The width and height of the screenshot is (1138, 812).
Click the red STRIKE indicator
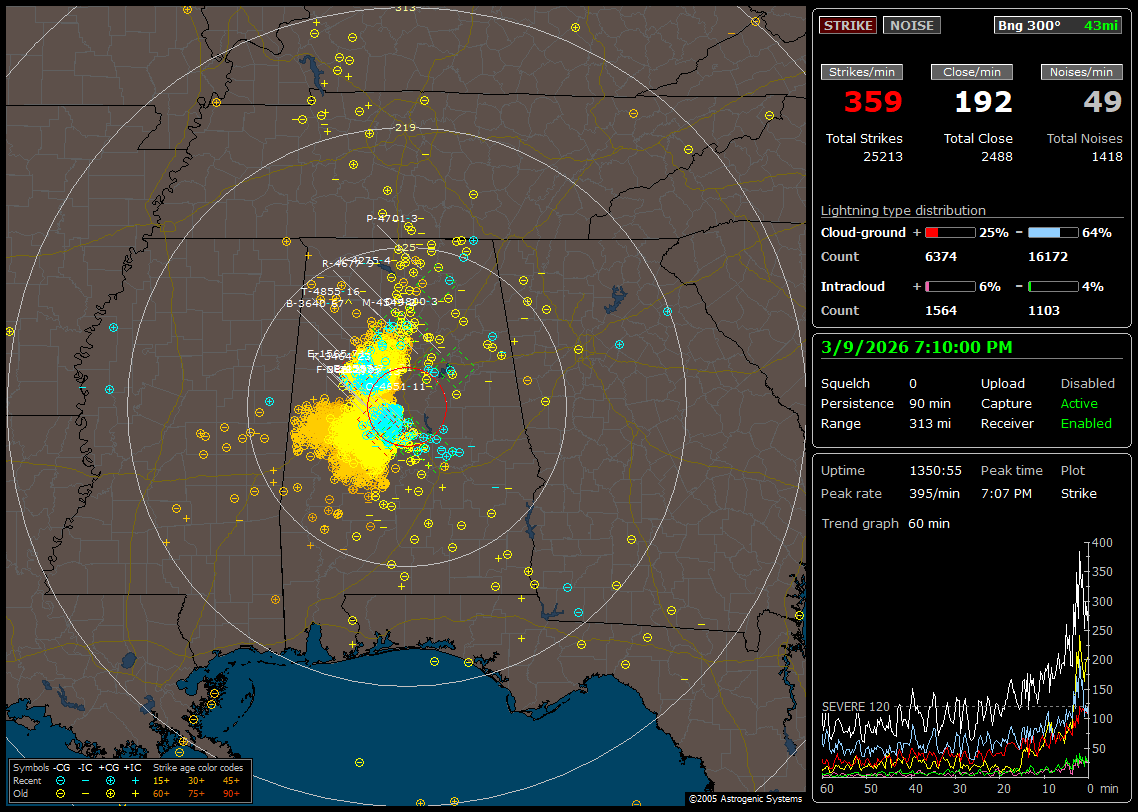click(x=848, y=26)
